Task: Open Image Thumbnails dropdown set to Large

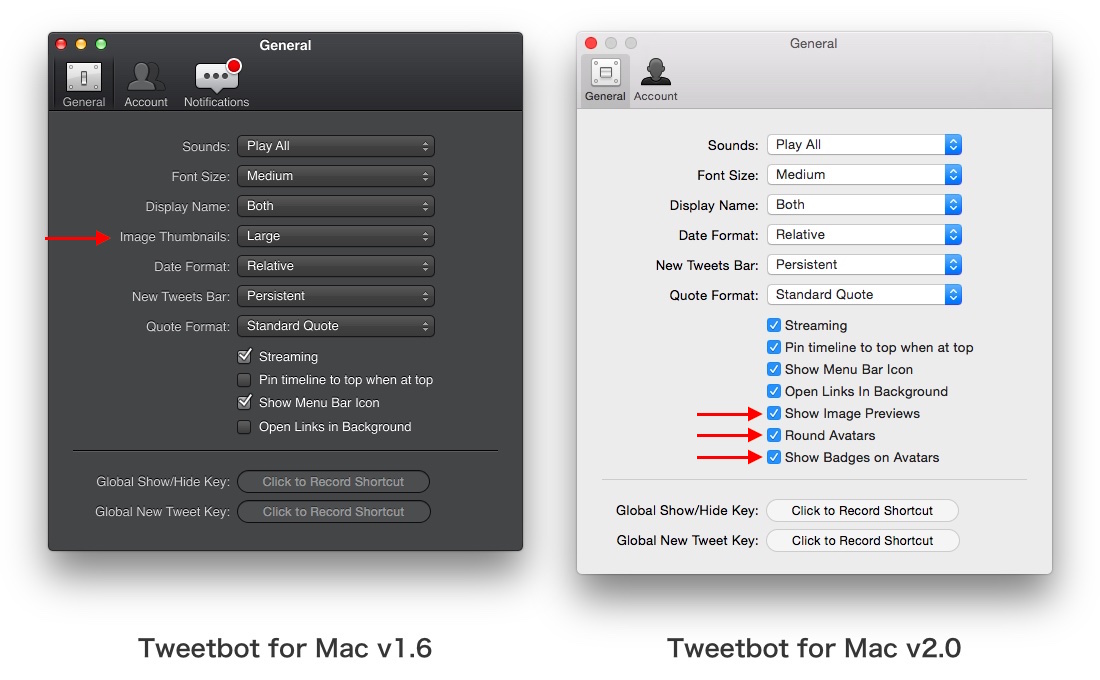Action: click(336, 236)
